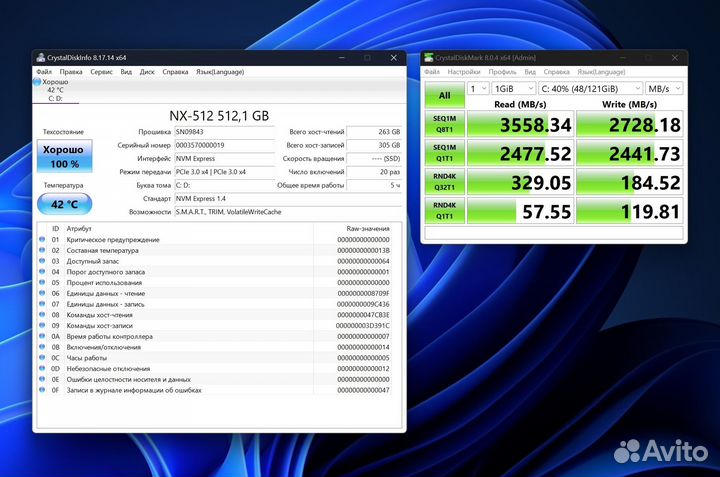
Task: Click the 42 °C temperature button
Action: [64, 204]
